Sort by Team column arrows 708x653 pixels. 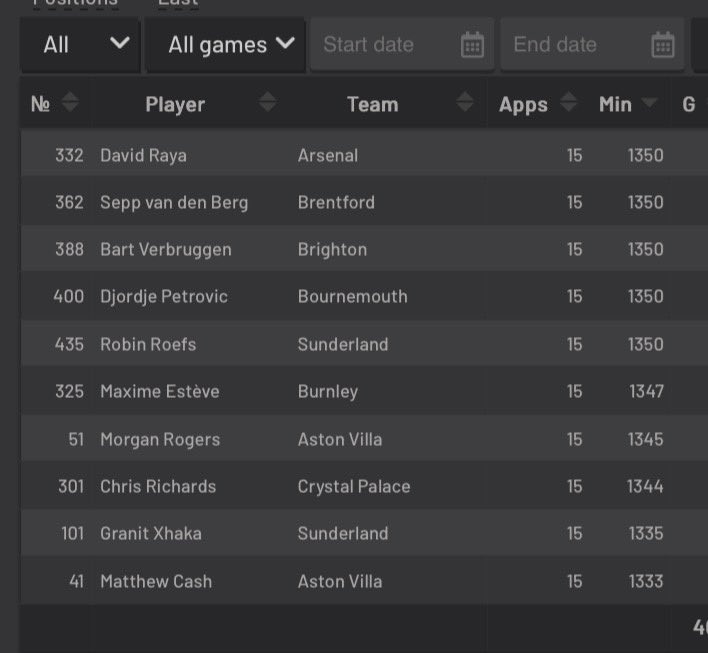pyautogui.click(x=465, y=102)
